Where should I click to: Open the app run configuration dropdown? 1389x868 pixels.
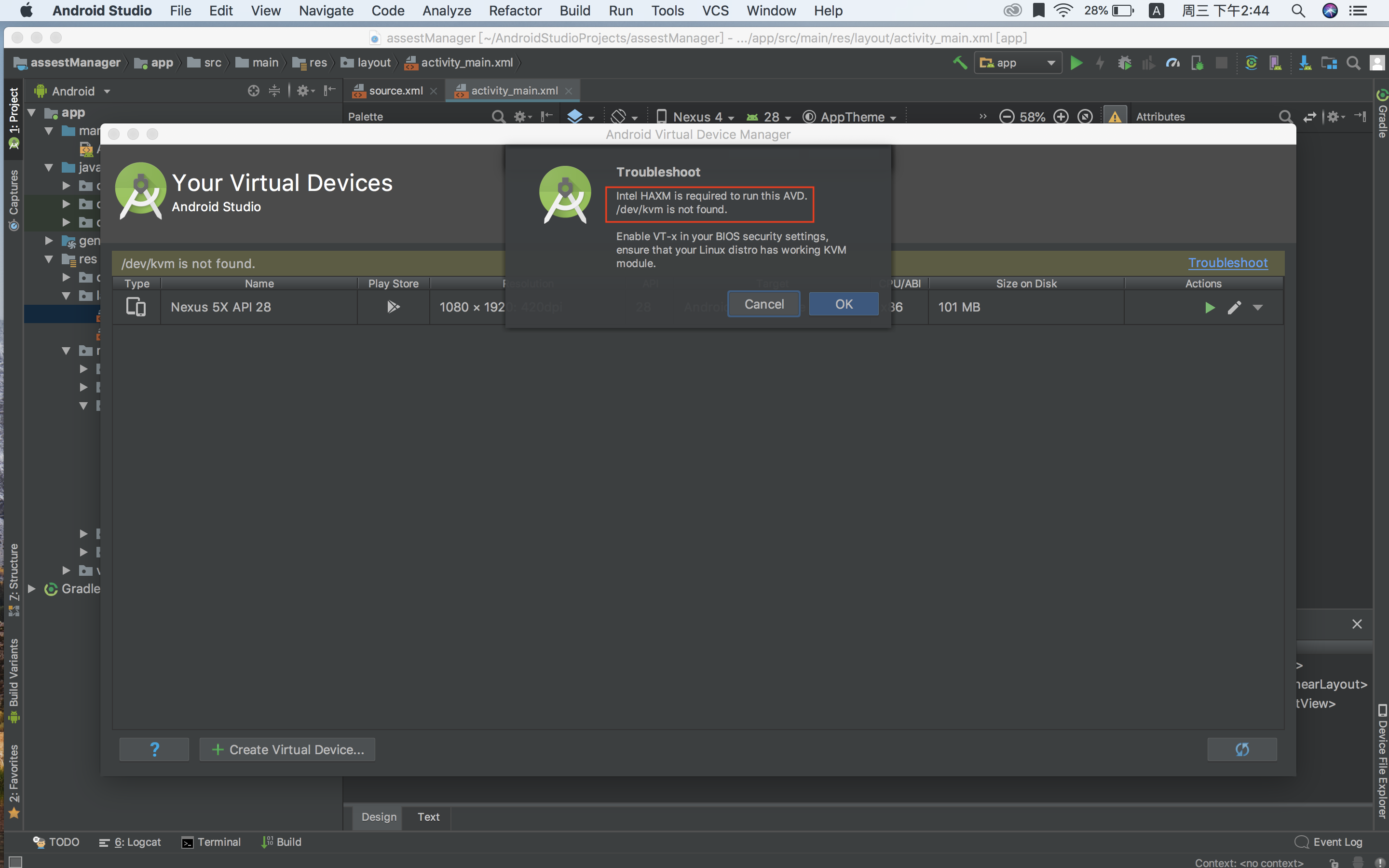point(1017,63)
